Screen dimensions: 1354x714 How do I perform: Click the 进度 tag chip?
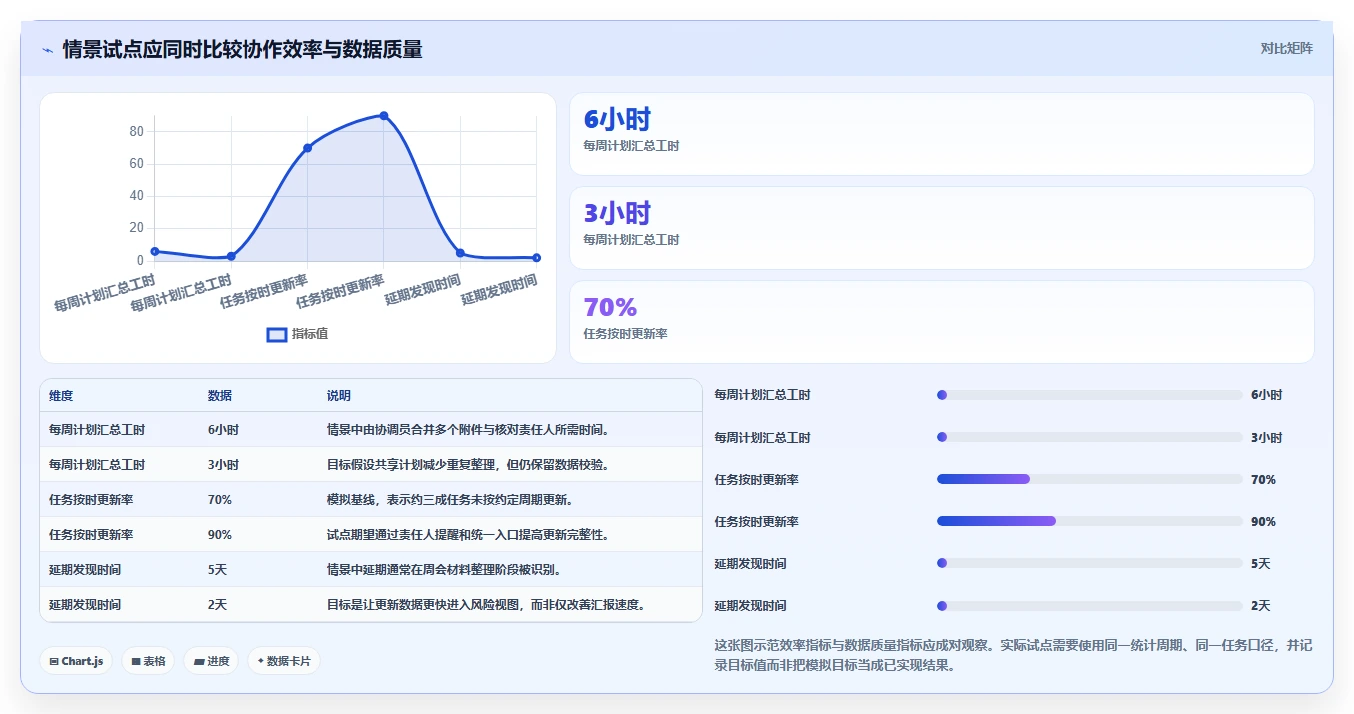(211, 661)
